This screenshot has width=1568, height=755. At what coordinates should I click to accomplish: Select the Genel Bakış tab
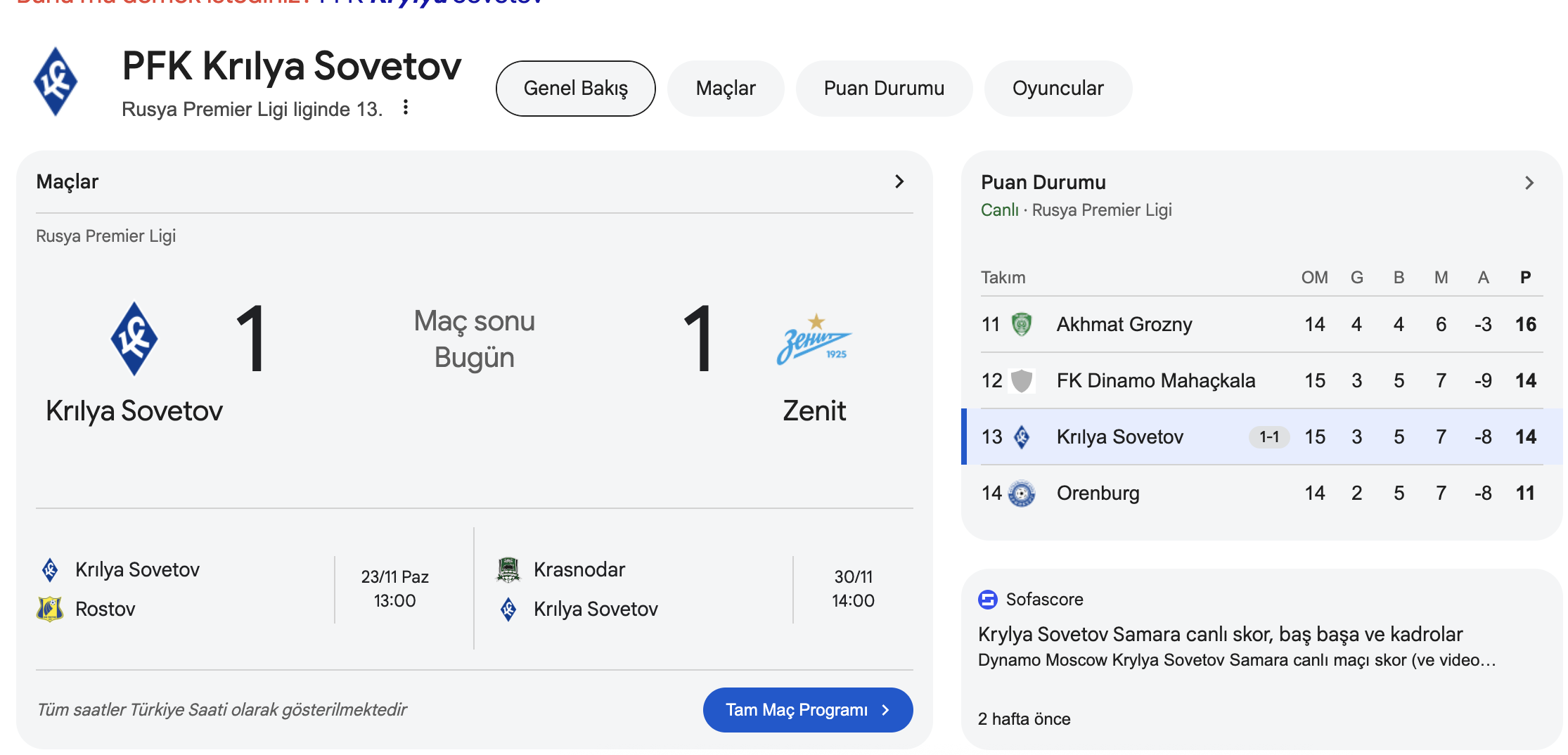pyautogui.click(x=575, y=89)
